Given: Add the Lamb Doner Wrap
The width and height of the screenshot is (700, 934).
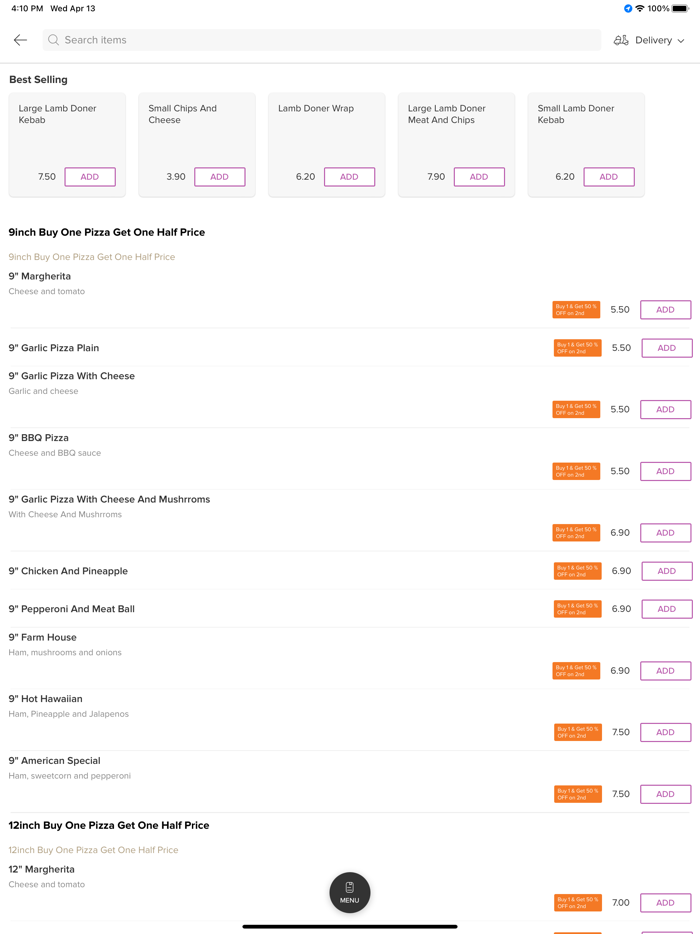Looking at the screenshot, I should coord(349,177).
